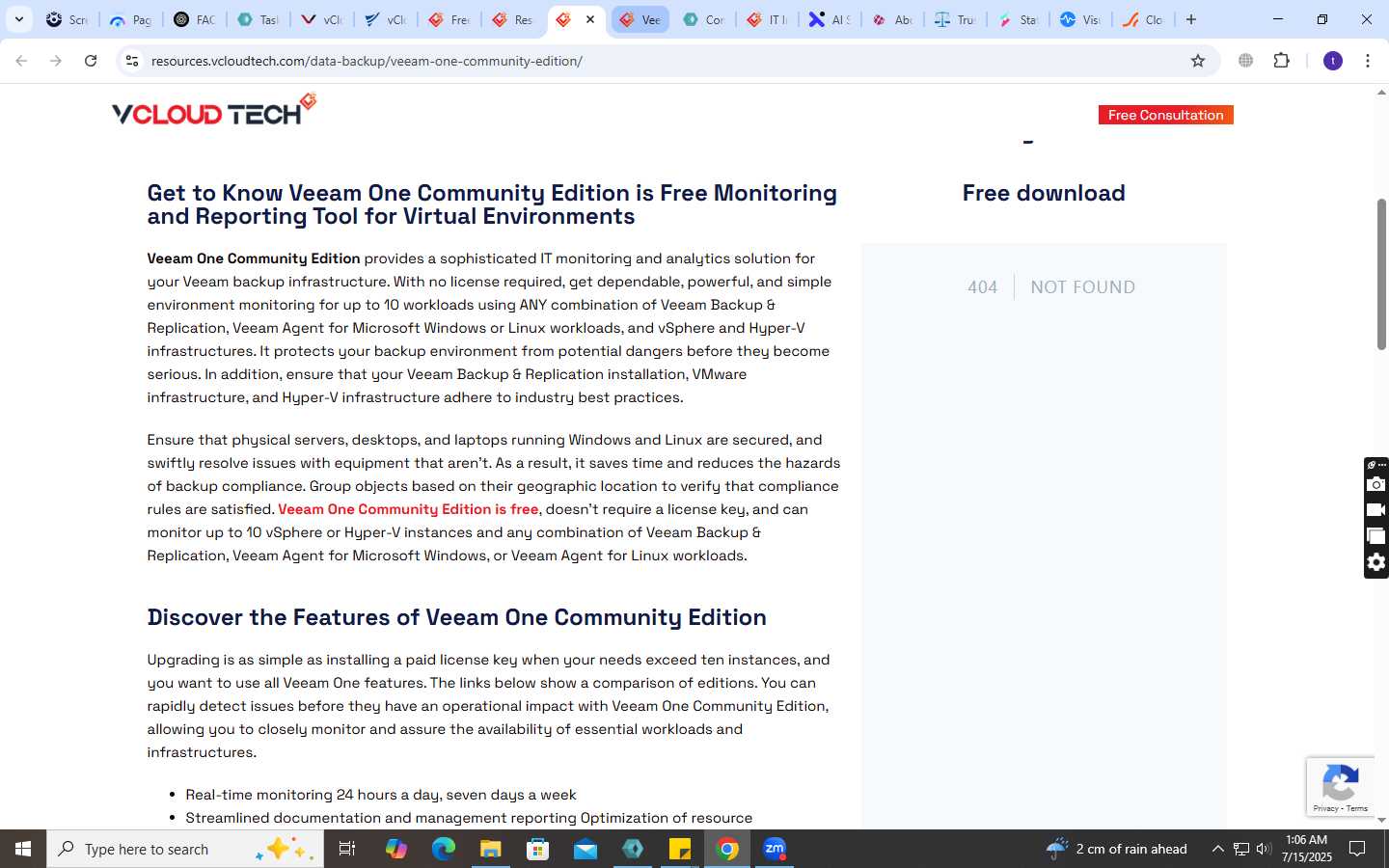Click the address bar URL field

[666, 61]
